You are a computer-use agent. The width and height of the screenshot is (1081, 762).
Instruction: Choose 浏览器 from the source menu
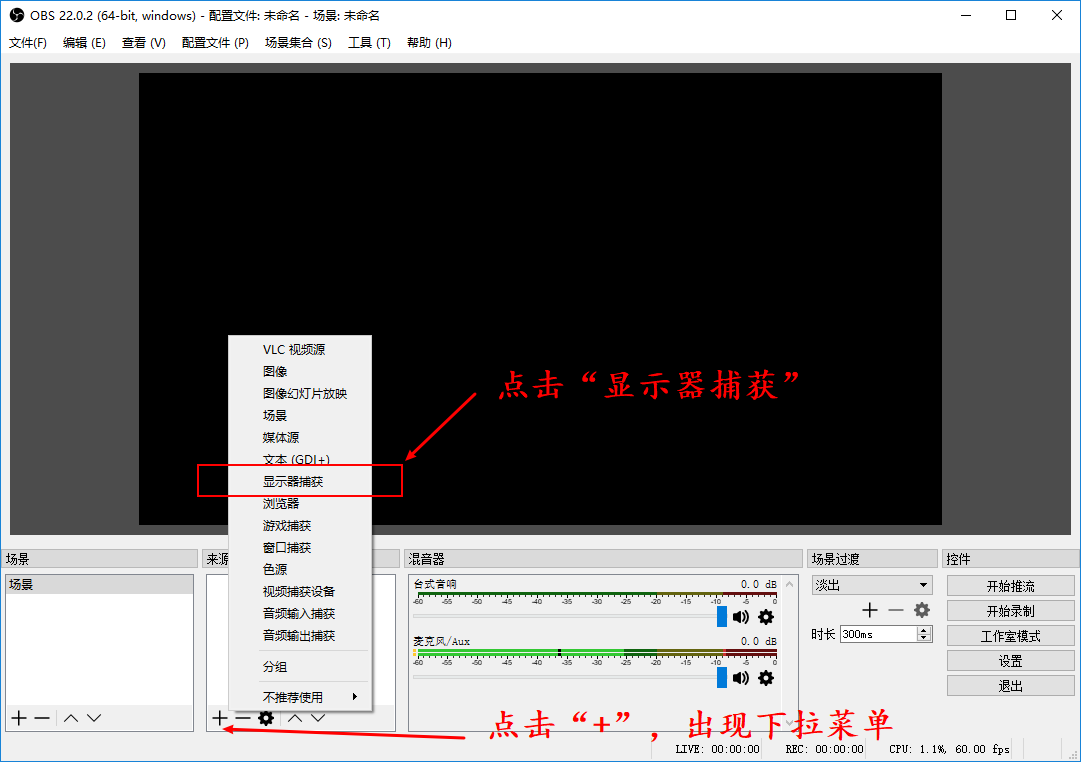pos(300,503)
